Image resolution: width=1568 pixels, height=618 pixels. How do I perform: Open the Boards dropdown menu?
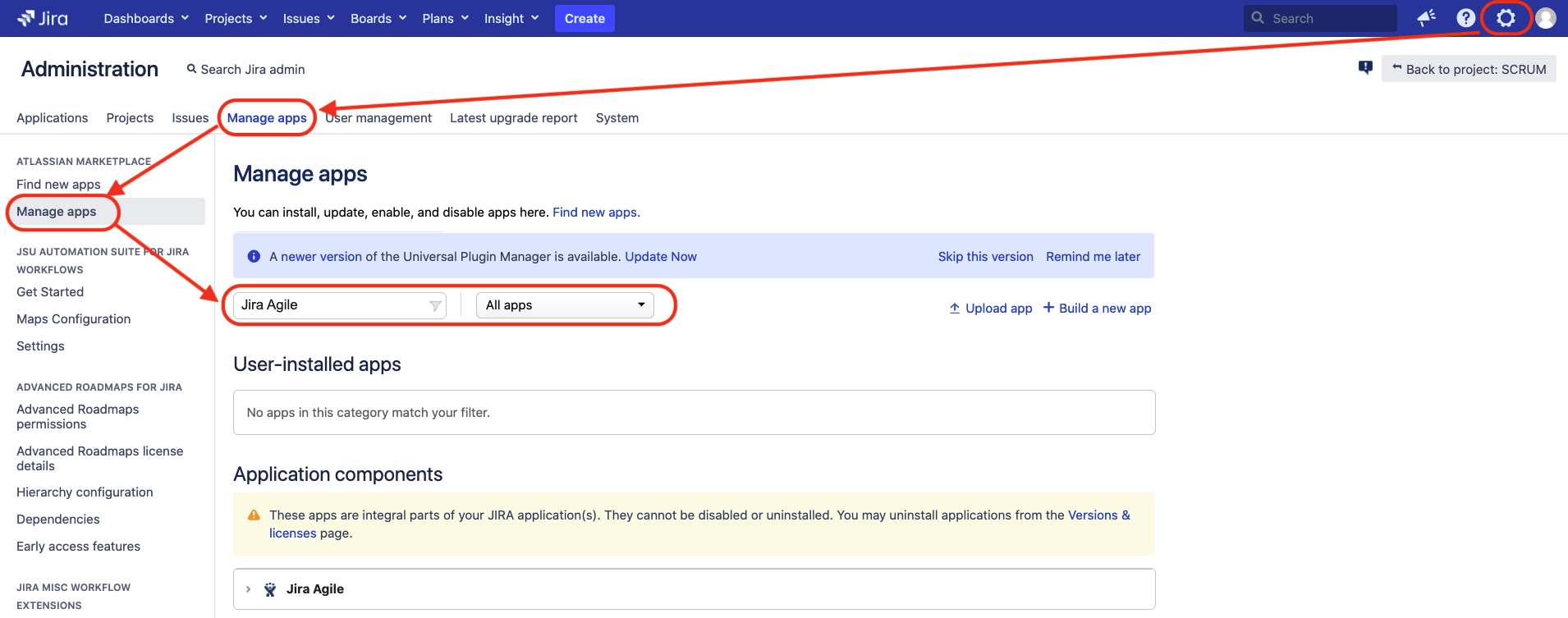click(378, 18)
